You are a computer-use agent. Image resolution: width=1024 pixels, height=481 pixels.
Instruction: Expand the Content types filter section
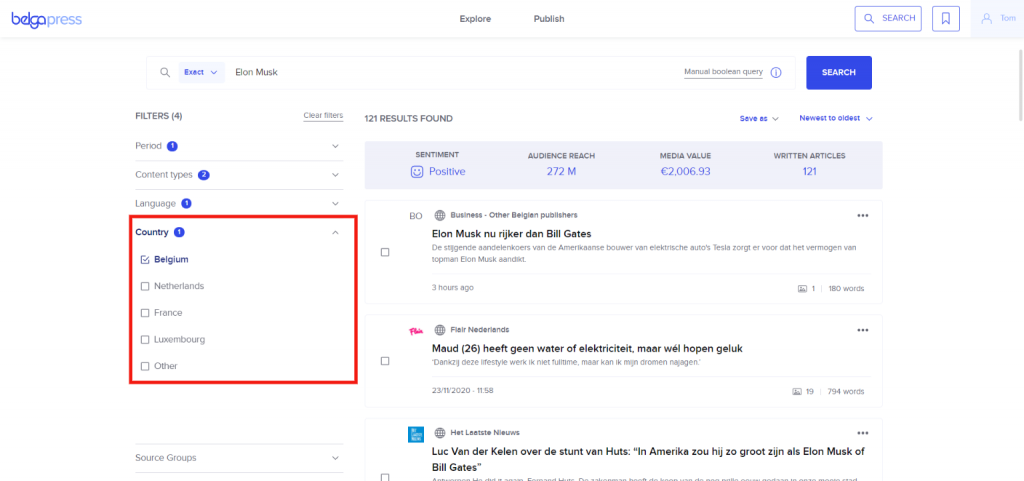click(x=239, y=175)
